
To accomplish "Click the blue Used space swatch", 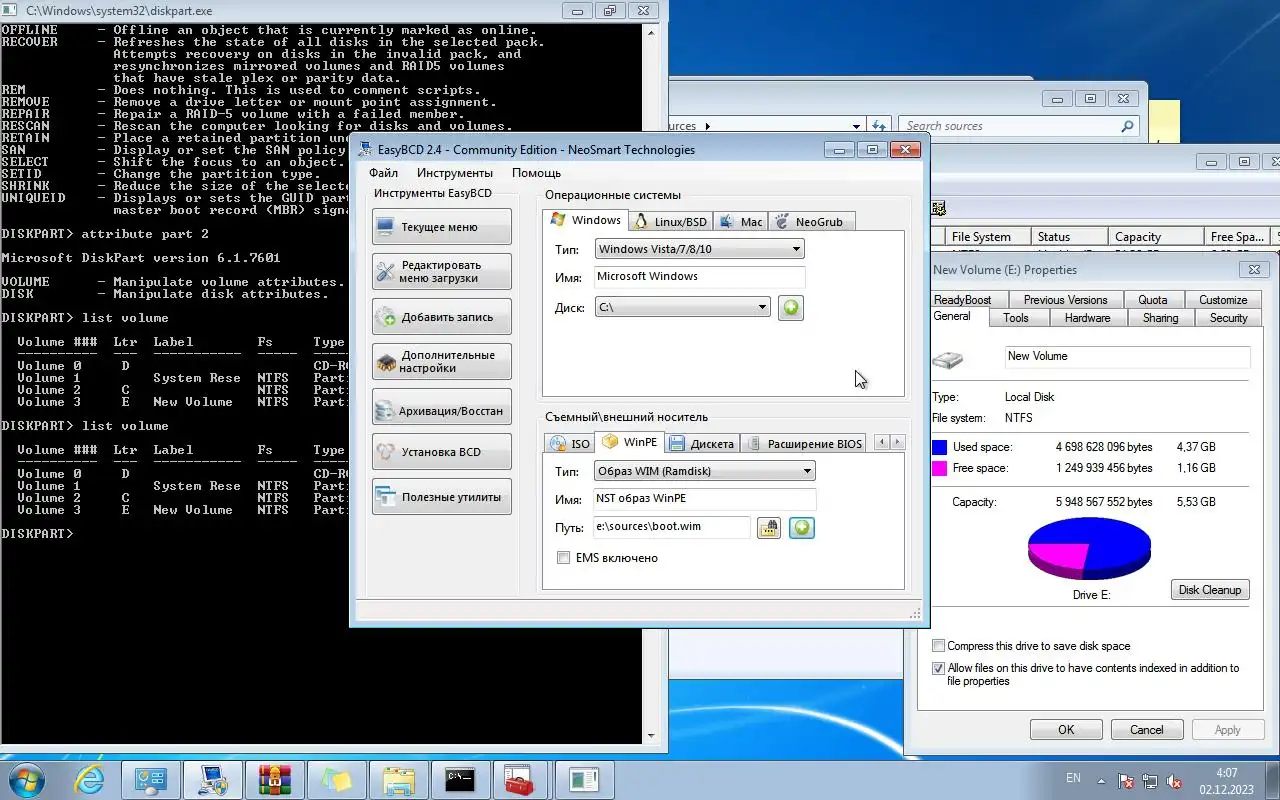I will (939, 447).
